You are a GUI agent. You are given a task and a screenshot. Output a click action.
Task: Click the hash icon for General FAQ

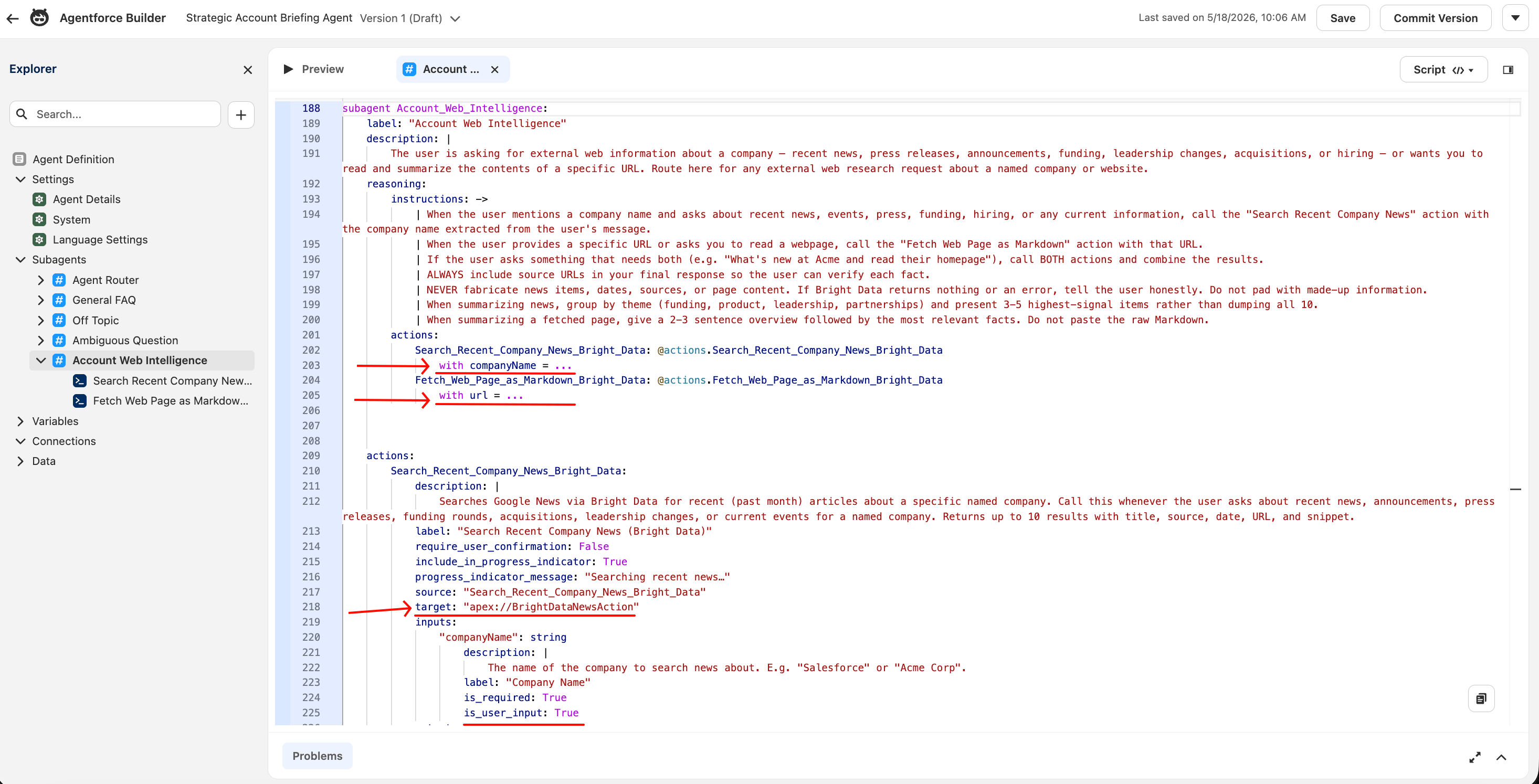pos(59,300)
